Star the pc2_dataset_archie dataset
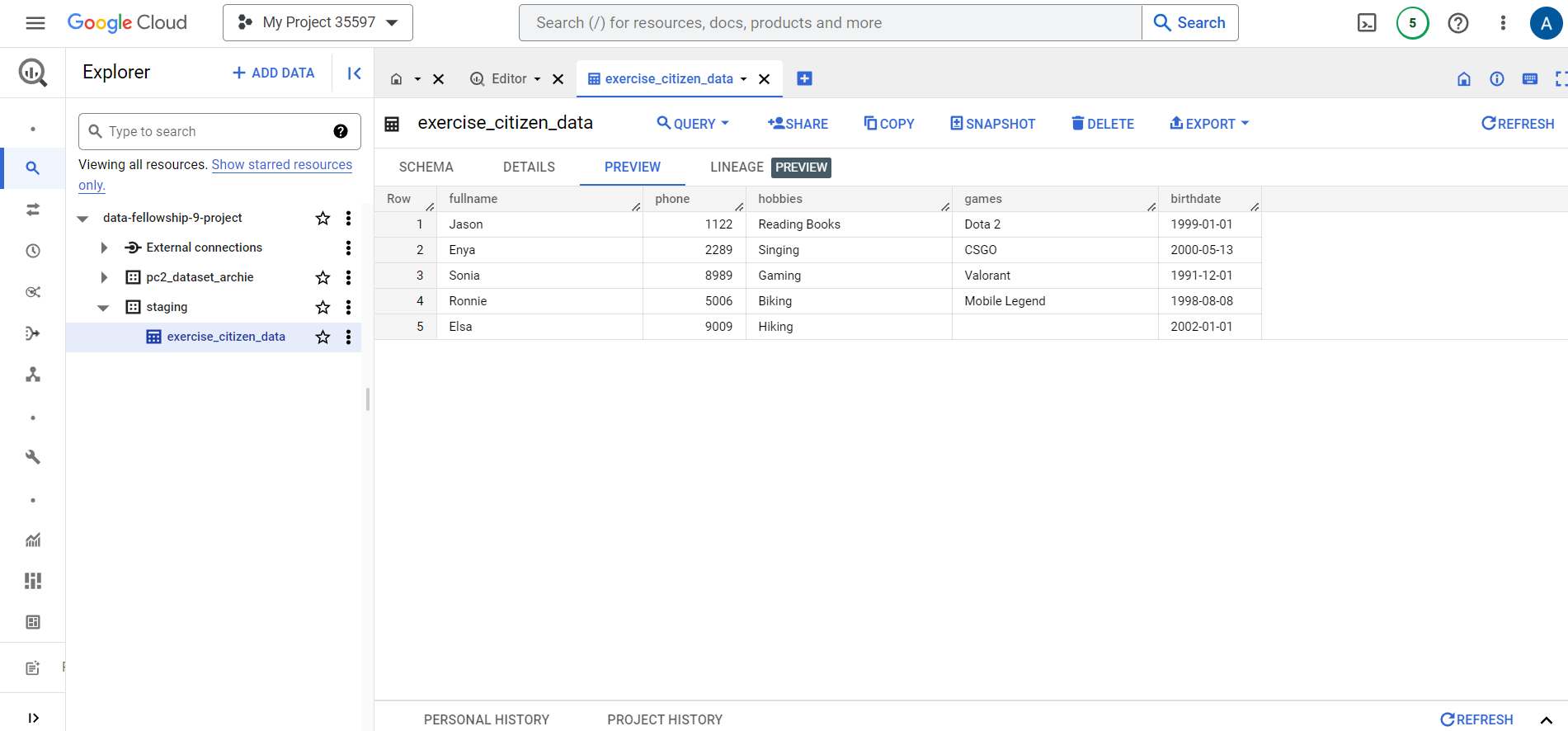This screenshot has width=1568, height=731. pos(323,277)
